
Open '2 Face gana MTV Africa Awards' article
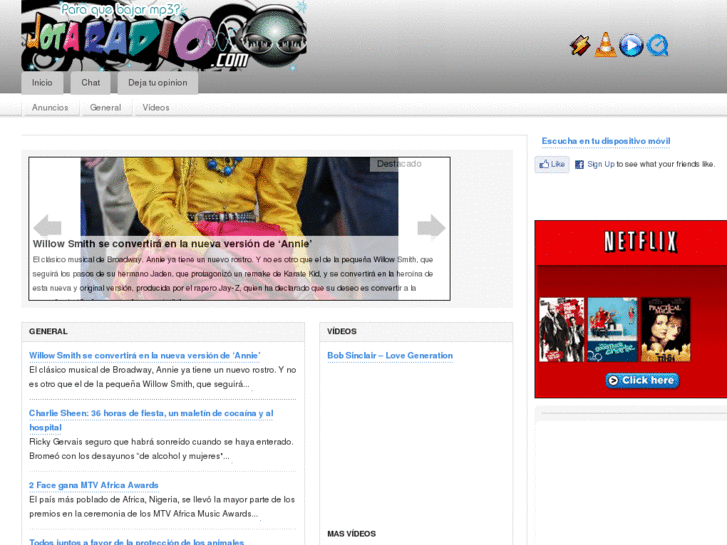coord(94,485)
